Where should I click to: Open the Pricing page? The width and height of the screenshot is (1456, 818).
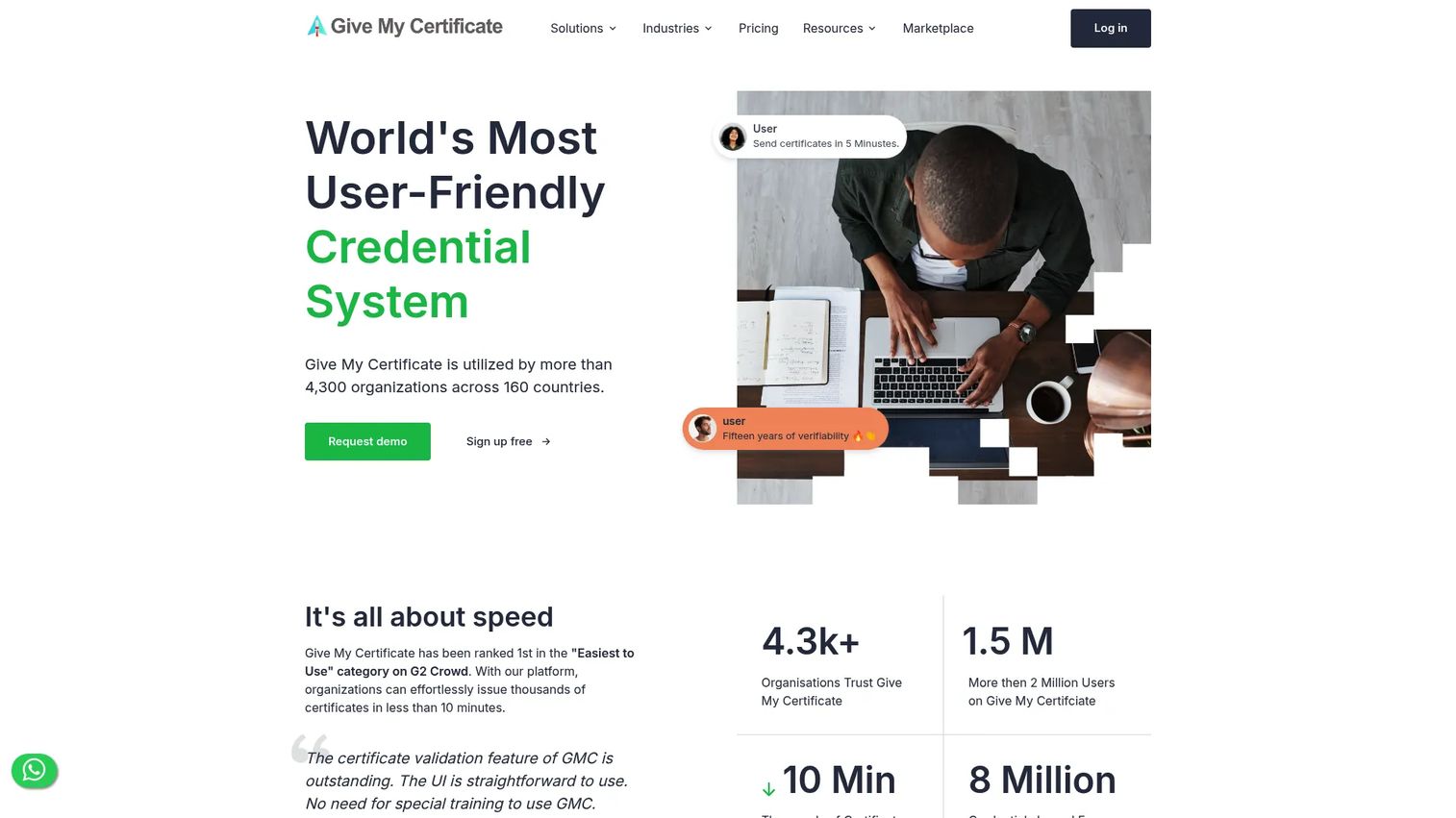(758, 29)
